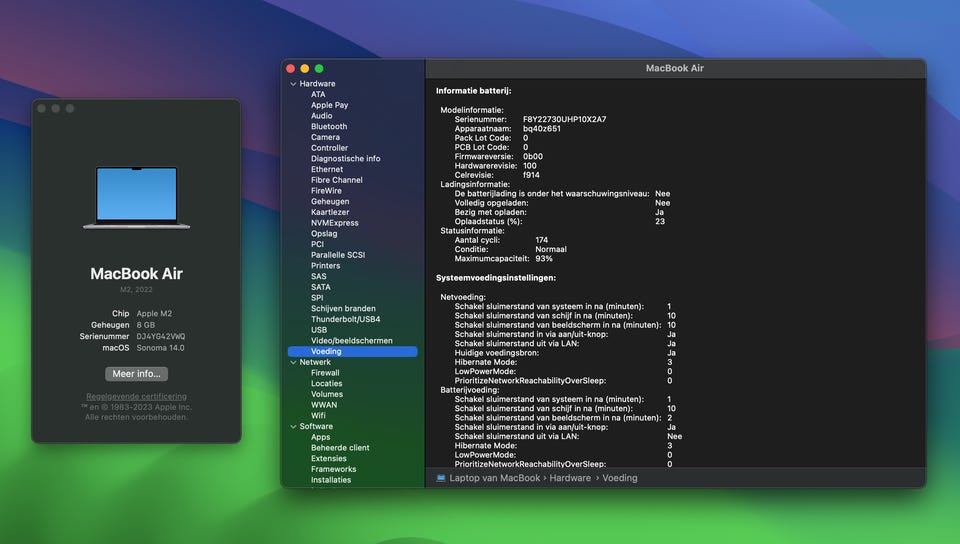Select Printers in the sidebar
This screenshot has width=960, height=544.
[x=325, y=266]
